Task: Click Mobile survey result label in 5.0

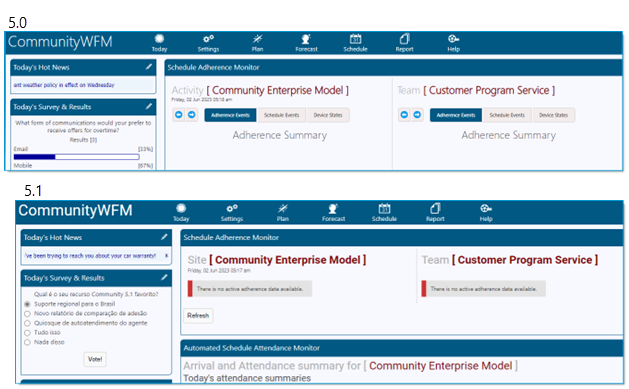Action: point(23,166)
